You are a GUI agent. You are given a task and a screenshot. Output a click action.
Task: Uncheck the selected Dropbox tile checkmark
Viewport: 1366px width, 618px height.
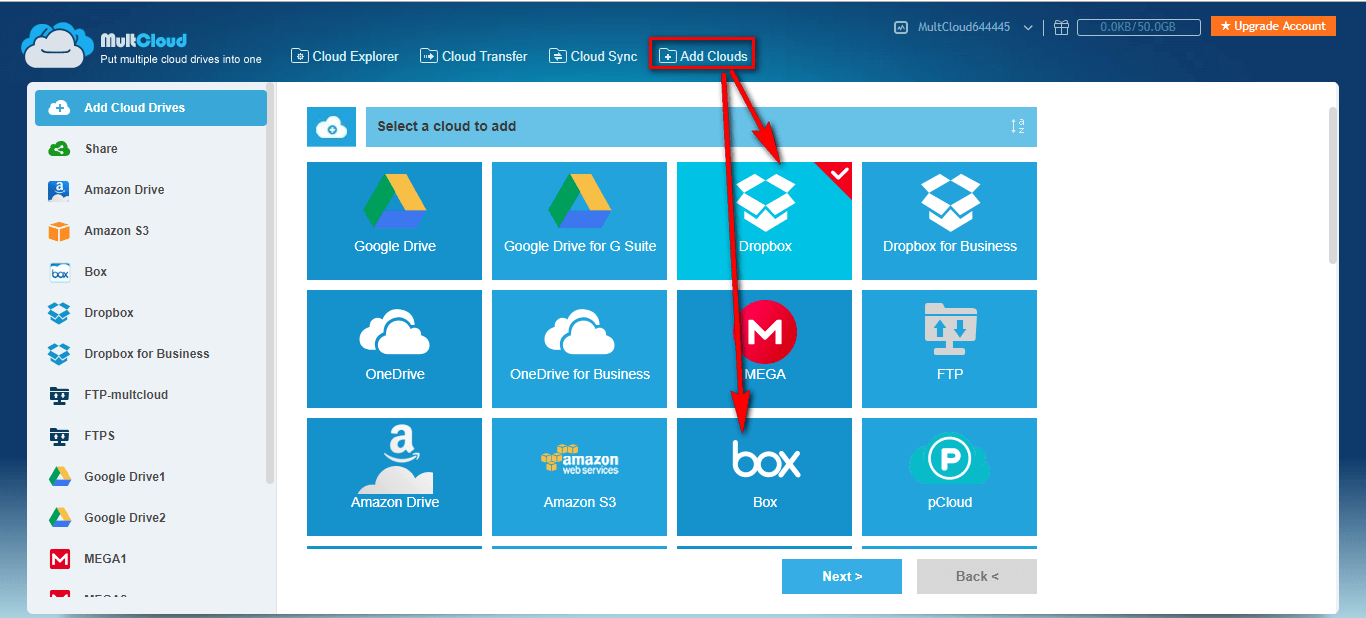coord(838,176)
